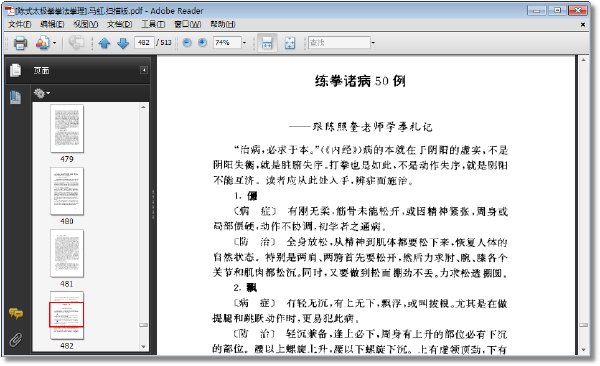
Task: Open the dropdown beside the share icon
Action: tap(54, 43)
